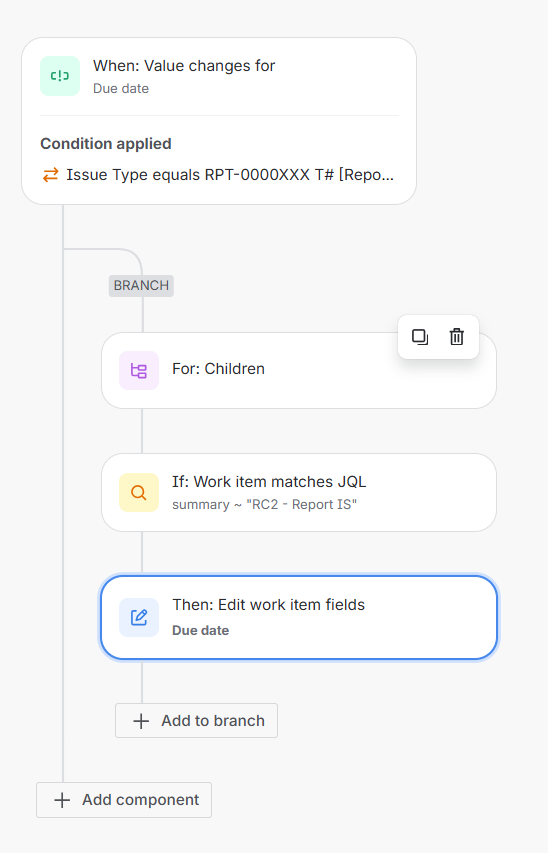Click the summary ~ "RC2 - Report IS" JQL text
The height and width of the screenshot is (853, 548).
tap(264, 504)
